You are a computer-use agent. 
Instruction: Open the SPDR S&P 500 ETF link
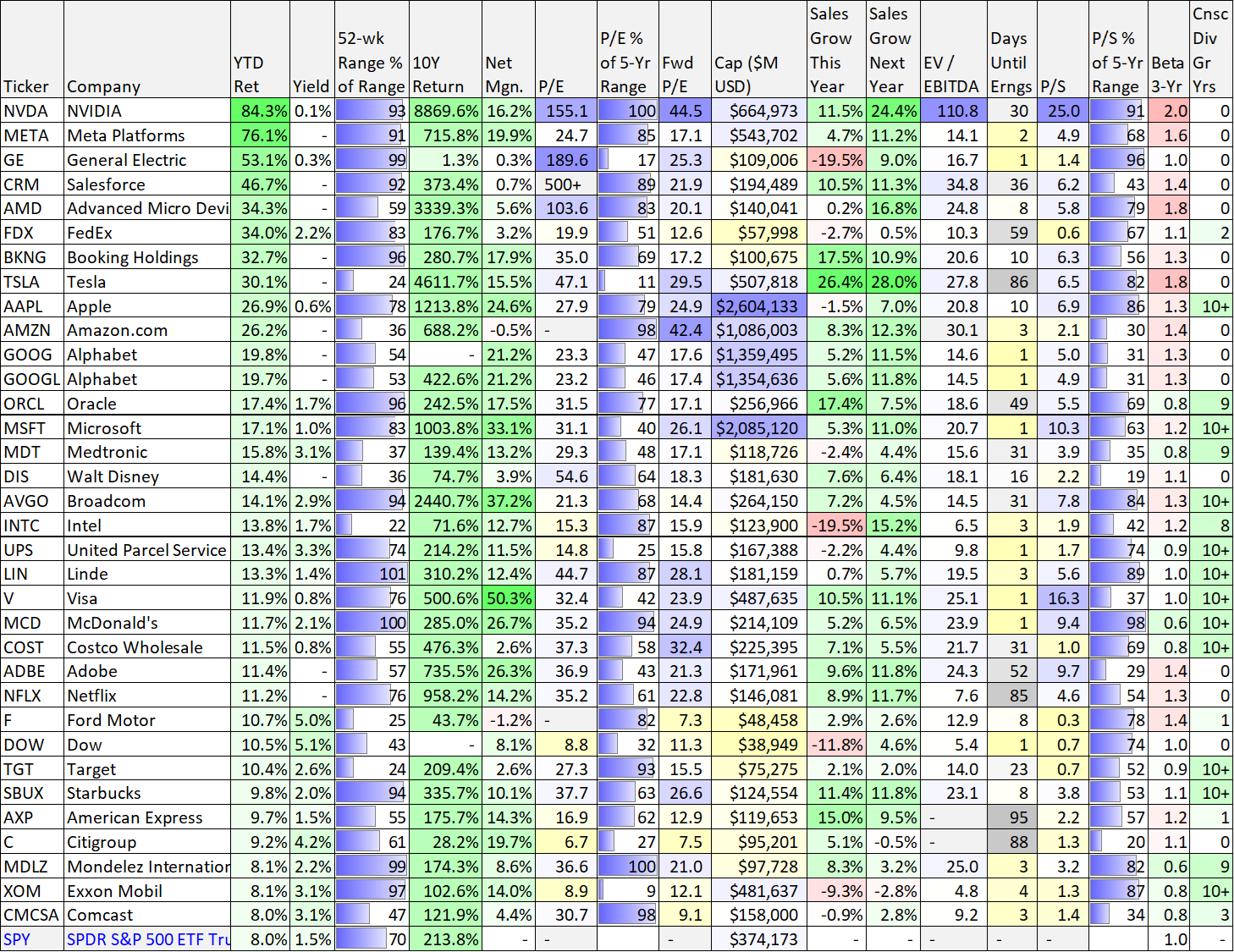tap(148, 939)
